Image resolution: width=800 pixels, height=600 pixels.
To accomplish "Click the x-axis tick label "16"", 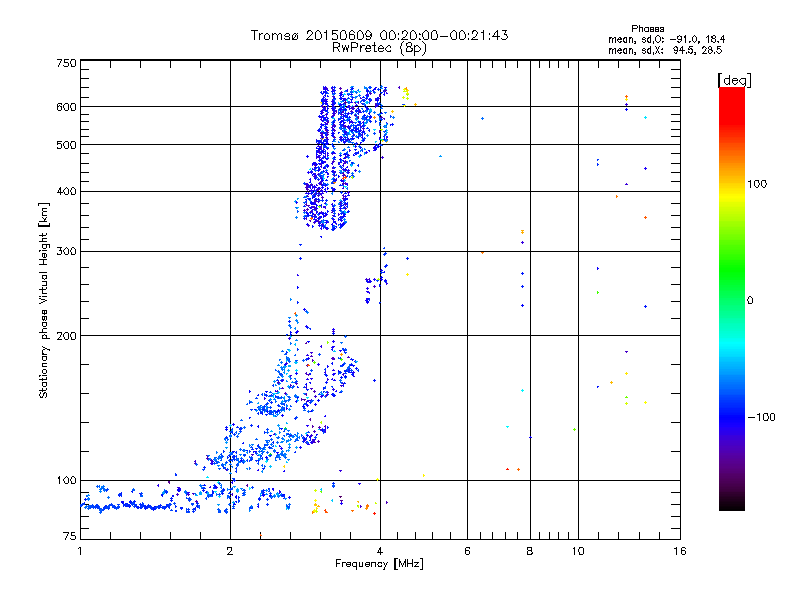I will 680,551.
